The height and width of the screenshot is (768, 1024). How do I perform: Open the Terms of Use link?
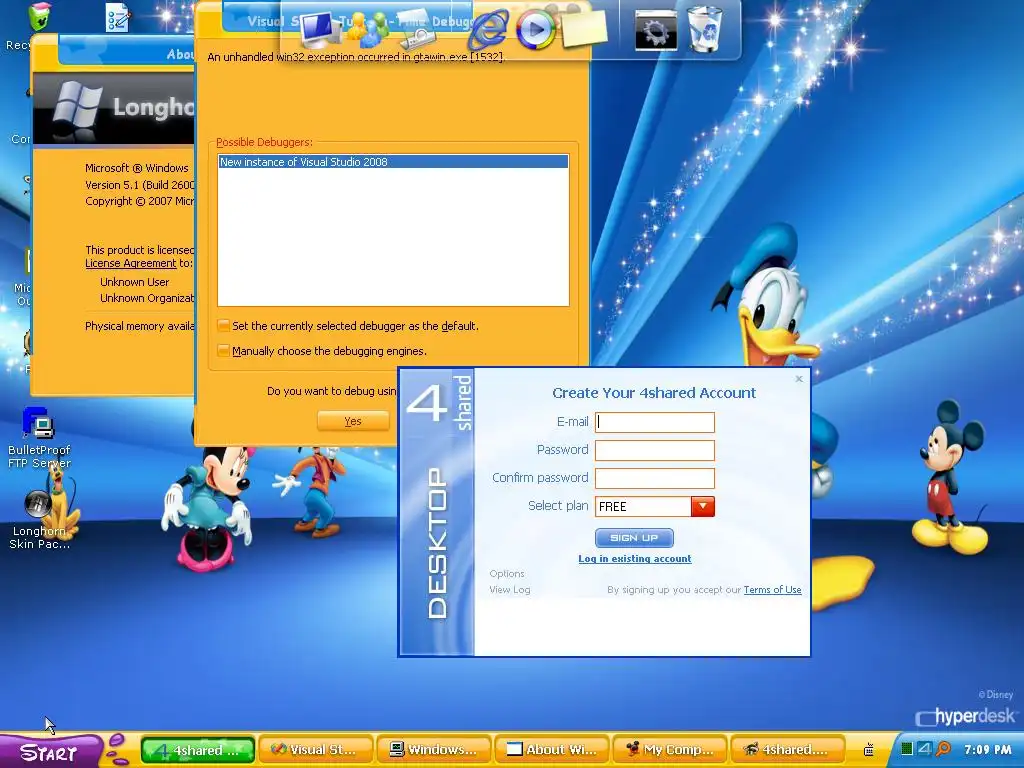click(772, 590)
